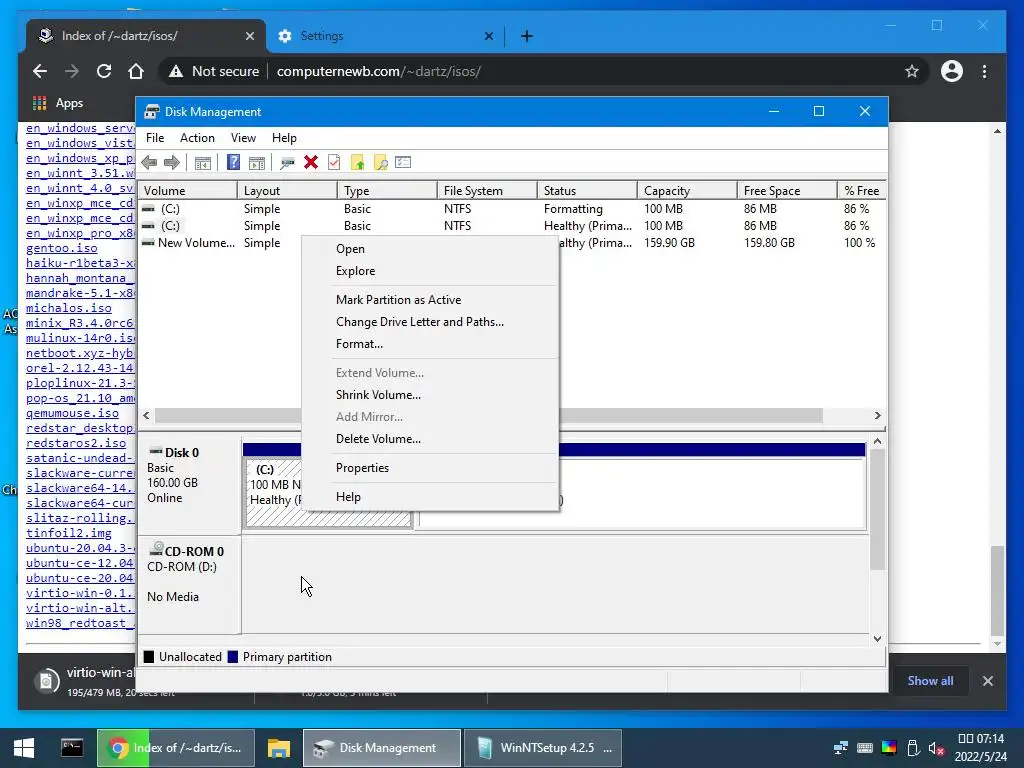Click the red X Delete toolbar icon
Viewport: 1024px width, 768px height.
(311, 163)
